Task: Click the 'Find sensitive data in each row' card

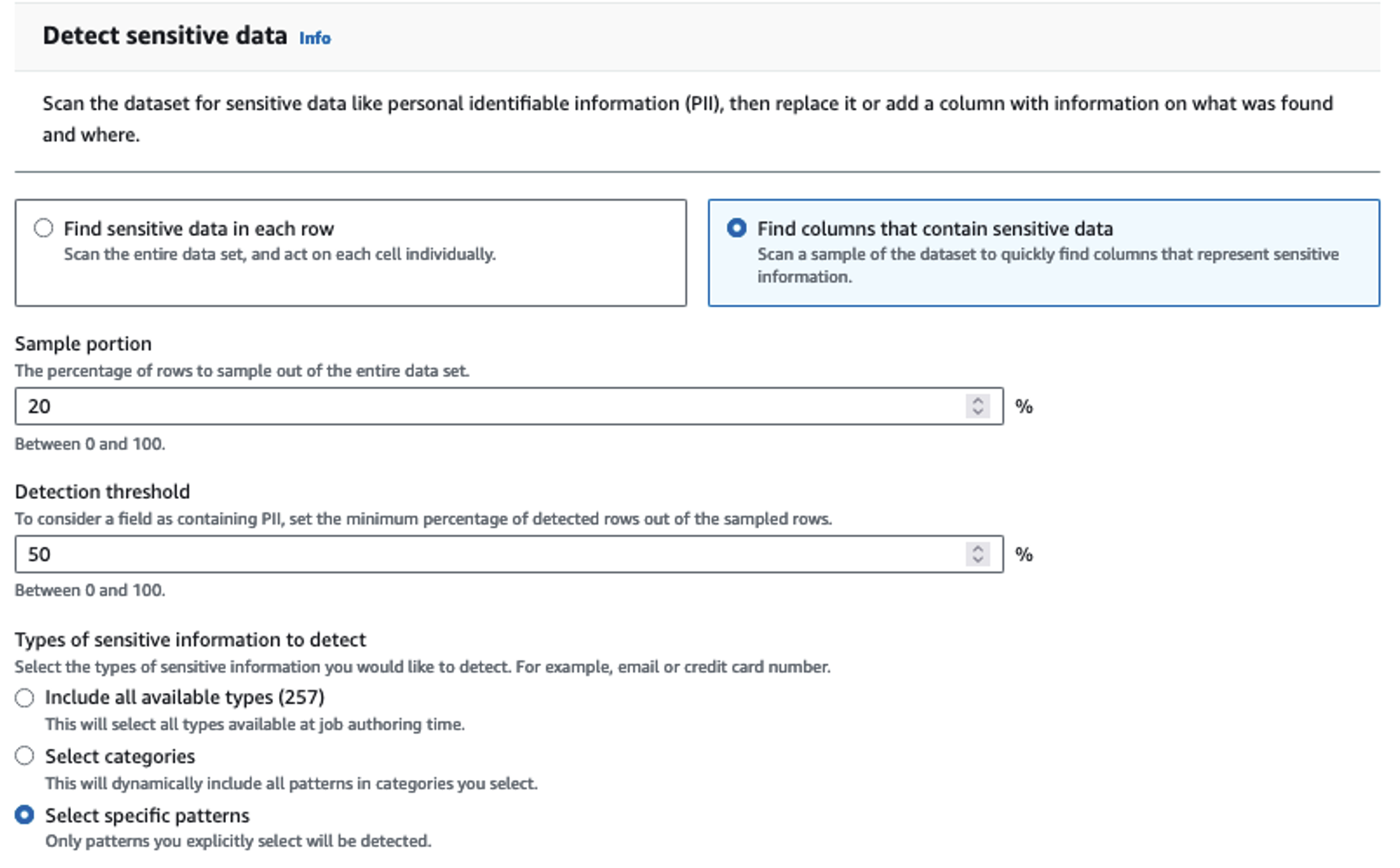Action: coord(349,250)
